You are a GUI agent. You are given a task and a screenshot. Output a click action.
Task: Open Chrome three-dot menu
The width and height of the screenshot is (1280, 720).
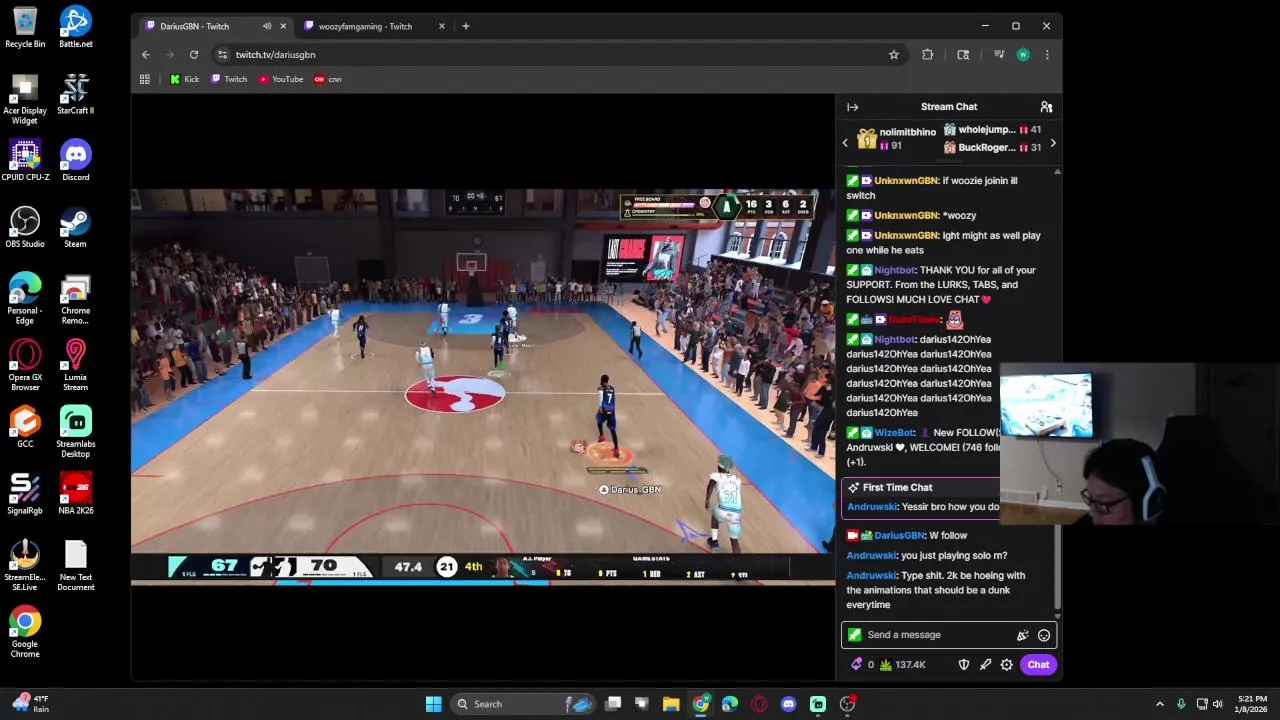pos(1047,55)
